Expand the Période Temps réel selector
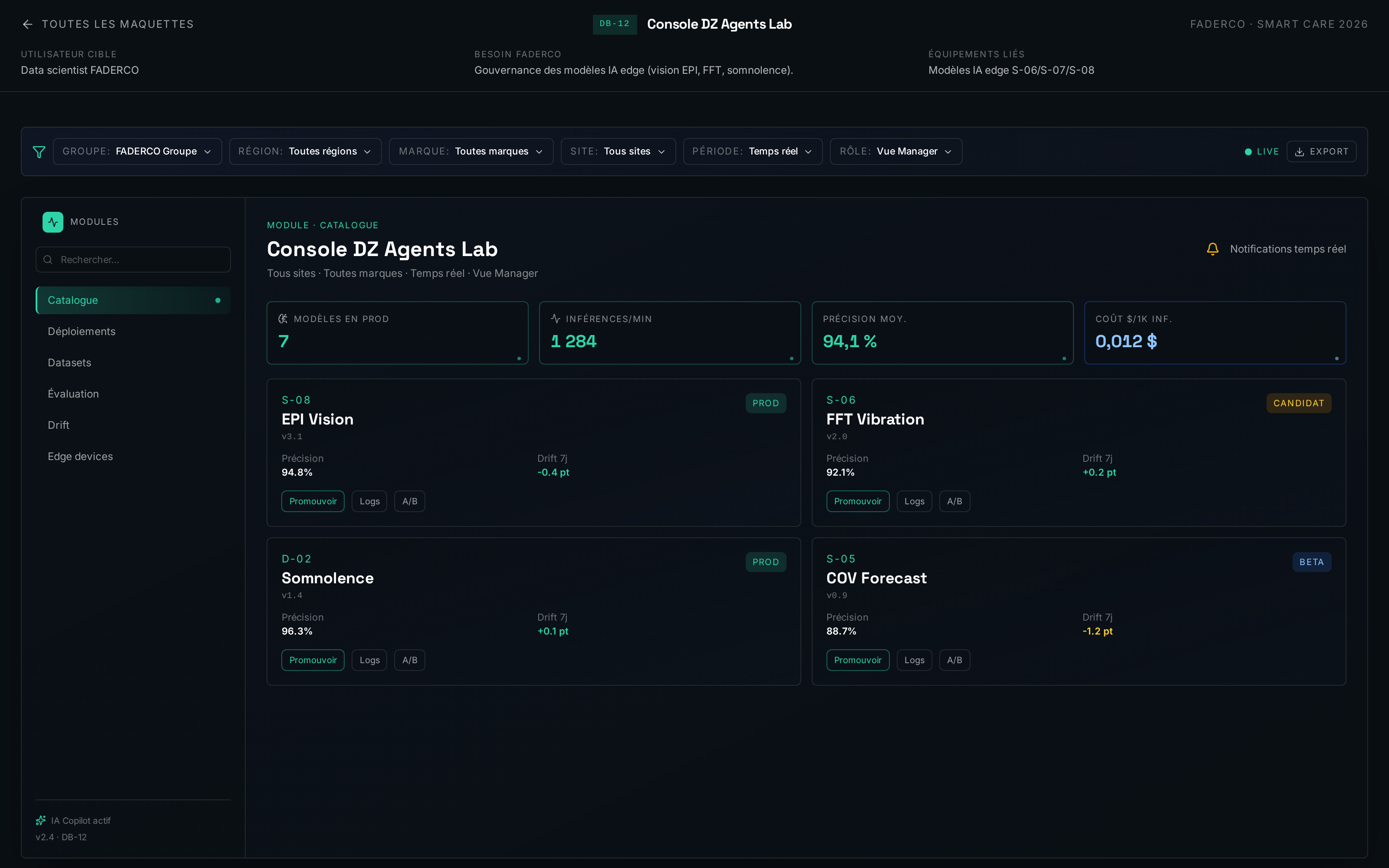 [753, 151]
